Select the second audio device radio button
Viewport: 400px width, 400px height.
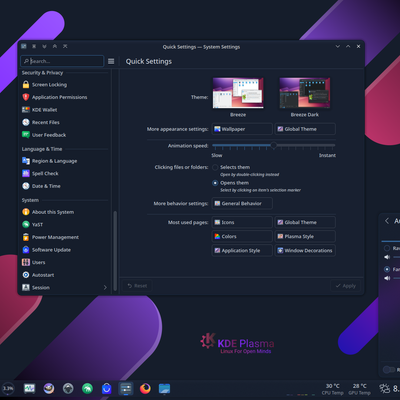(x=387, y=269)
